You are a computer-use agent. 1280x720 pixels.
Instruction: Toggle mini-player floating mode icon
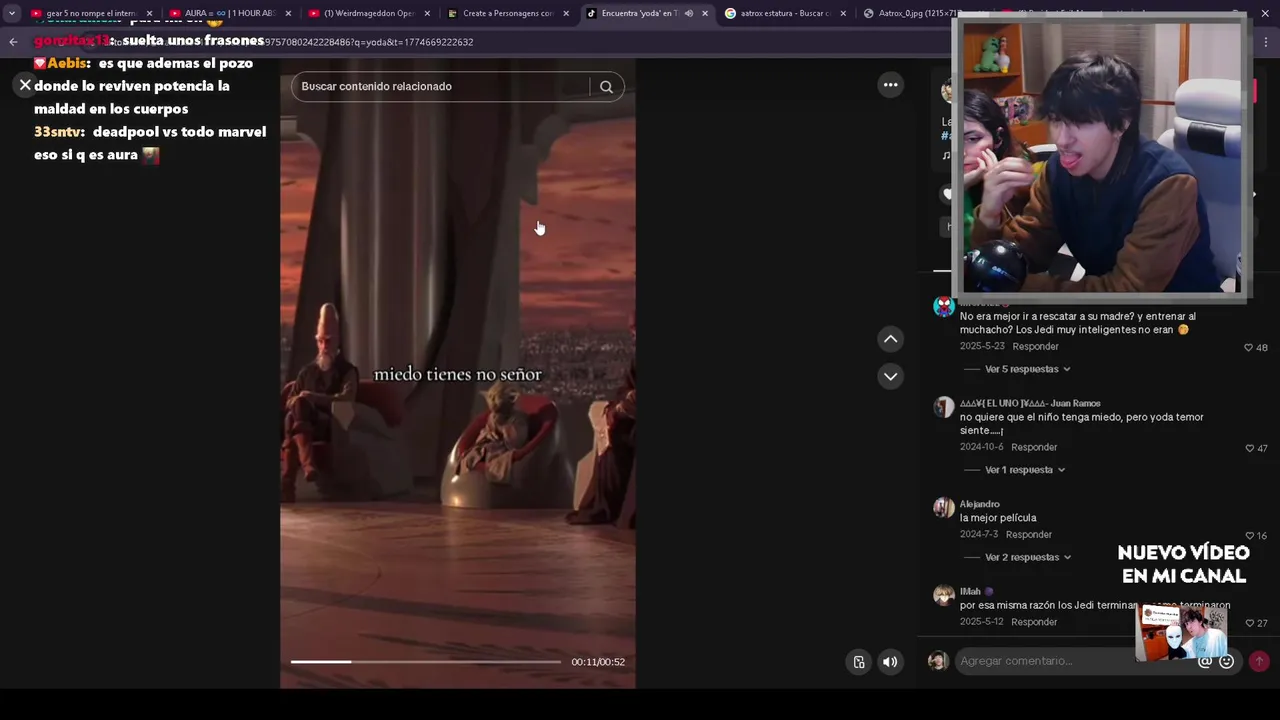coord(858,661)
